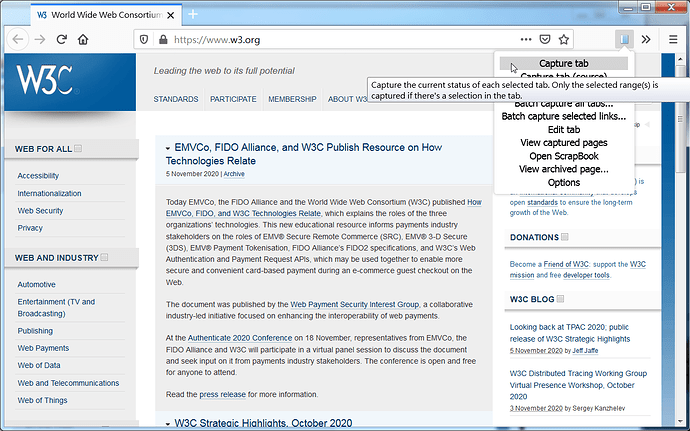Open the Friend of W3C link
Image resolution: width=690 pixels, height=431 pixels.
click(x=566, y=264)
